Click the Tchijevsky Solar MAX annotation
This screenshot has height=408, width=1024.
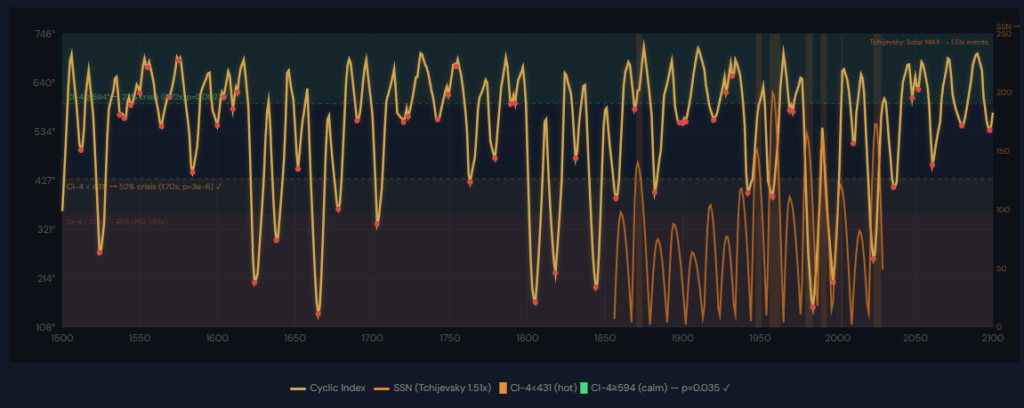point(929,42)
